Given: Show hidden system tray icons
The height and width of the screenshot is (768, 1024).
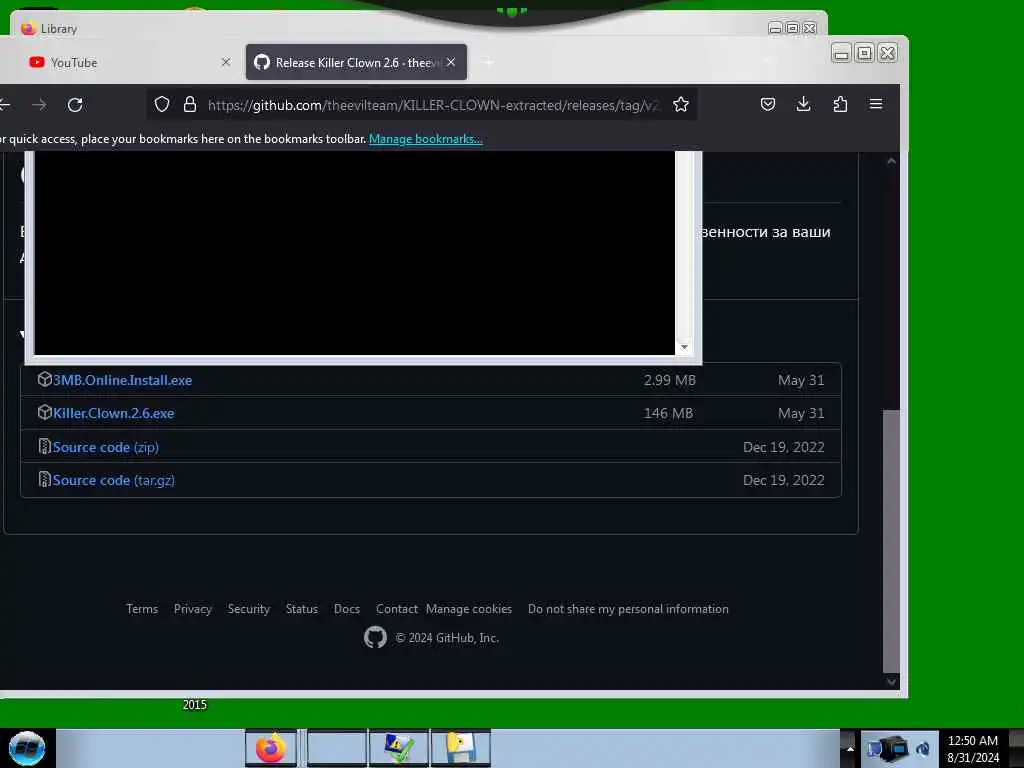Looking at the screenshot, I should 850,748.
